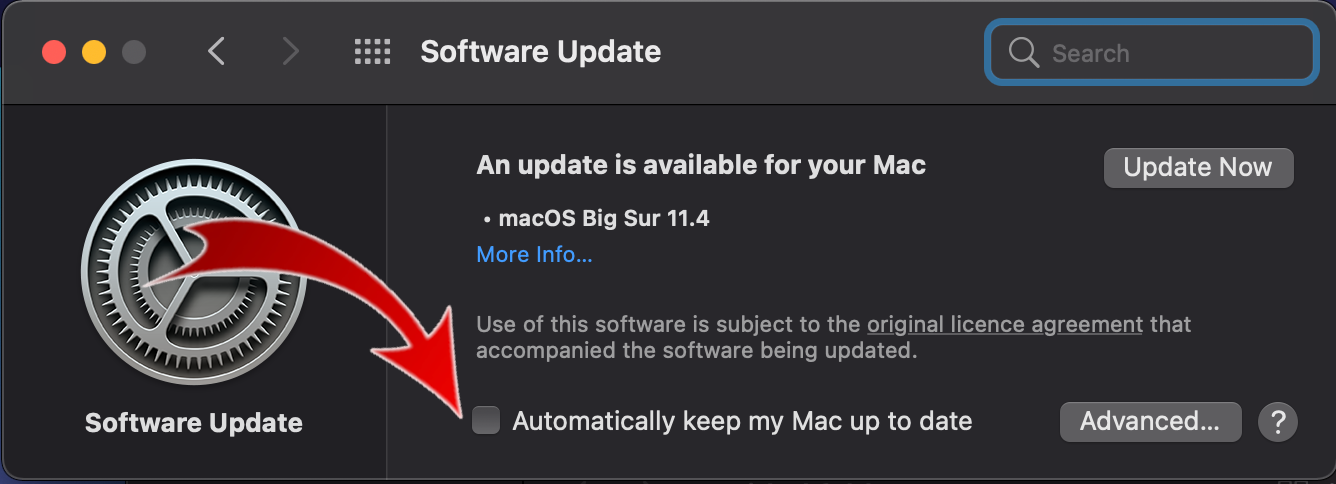Click the "An update is available" heading
The image size is (1336, 484).
pyautogui.click(x=701, y=165)
